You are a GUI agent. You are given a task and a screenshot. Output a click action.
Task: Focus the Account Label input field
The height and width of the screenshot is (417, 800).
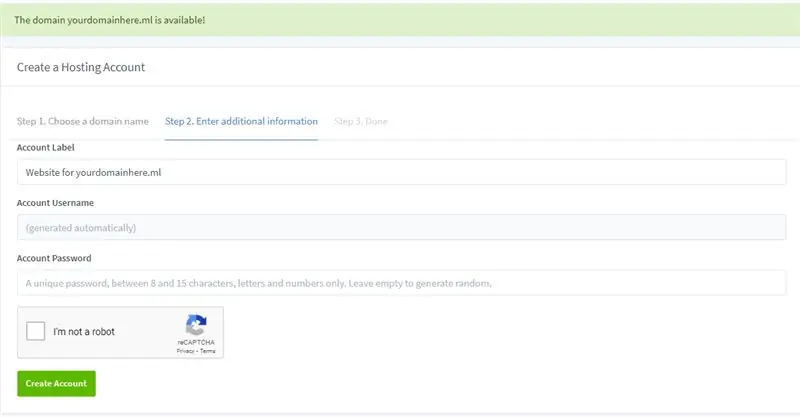(402, 172)
